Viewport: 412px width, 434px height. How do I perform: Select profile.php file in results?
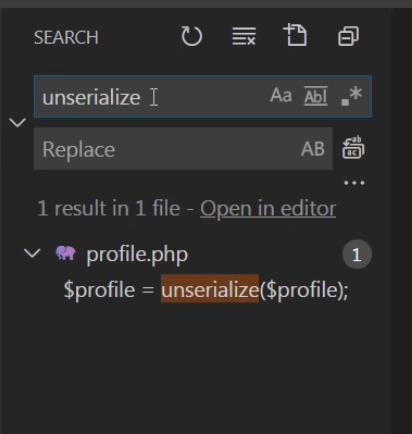[x=137, y=255]
